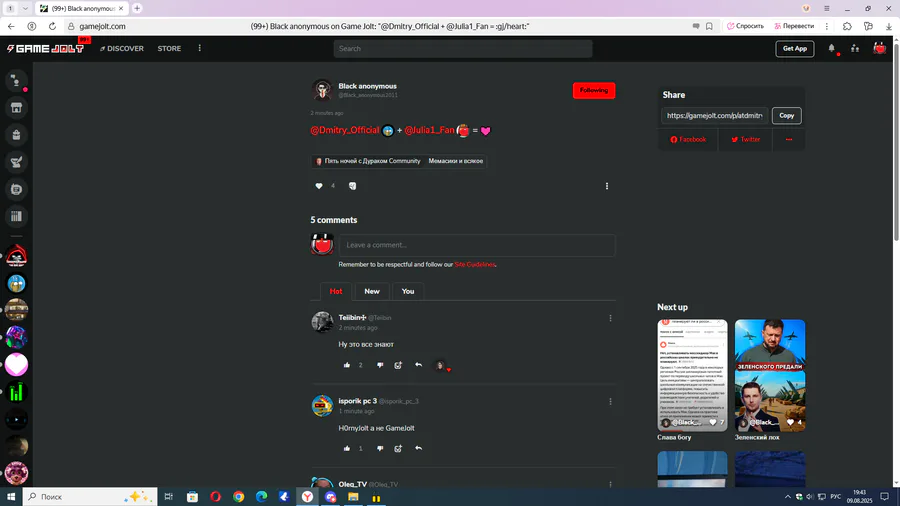Screen dimensions: 900x506
Task: Open @Julia1_Fan mention link
Action: pyautogui.click(x=429, y=130)
